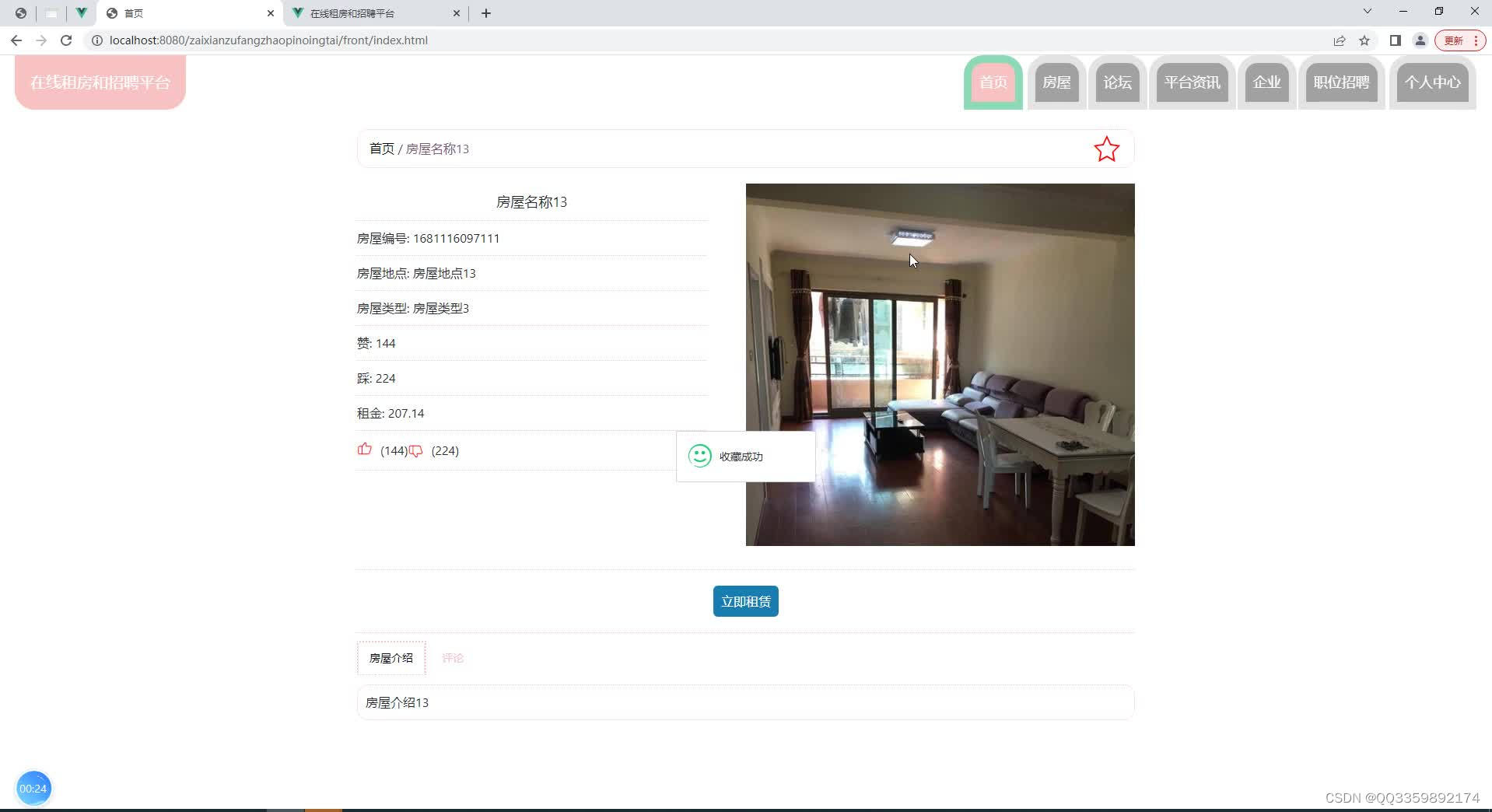Click the 房屋介绍13 description text
1492x812 pixels.
coord(397,703)
